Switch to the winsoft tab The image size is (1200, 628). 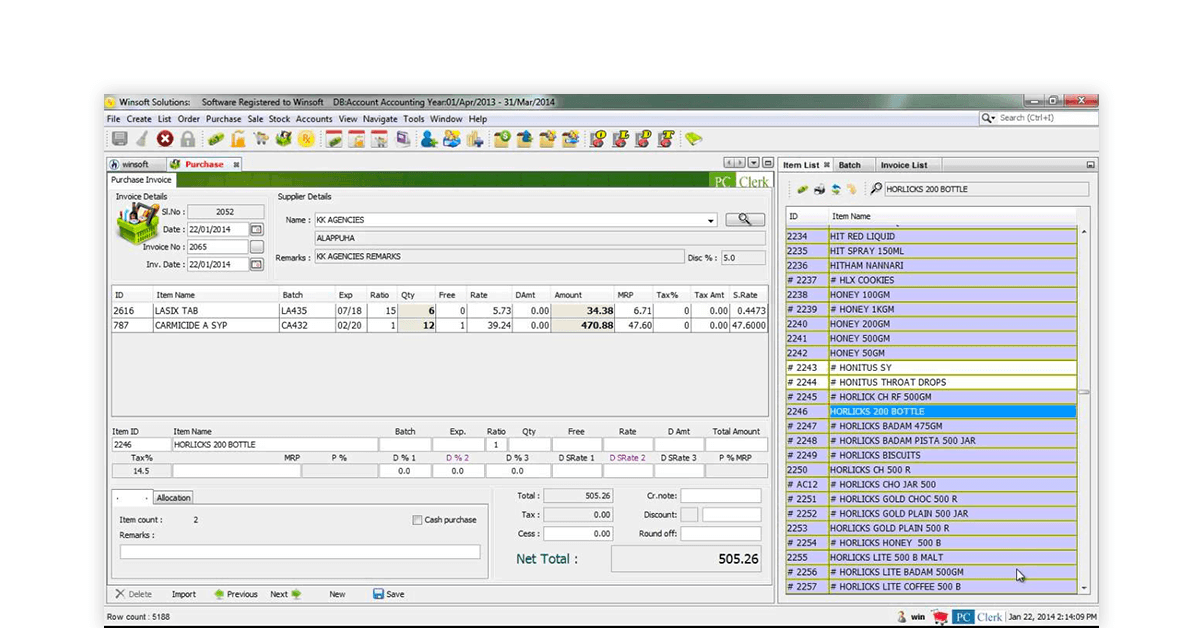(134, 164)
